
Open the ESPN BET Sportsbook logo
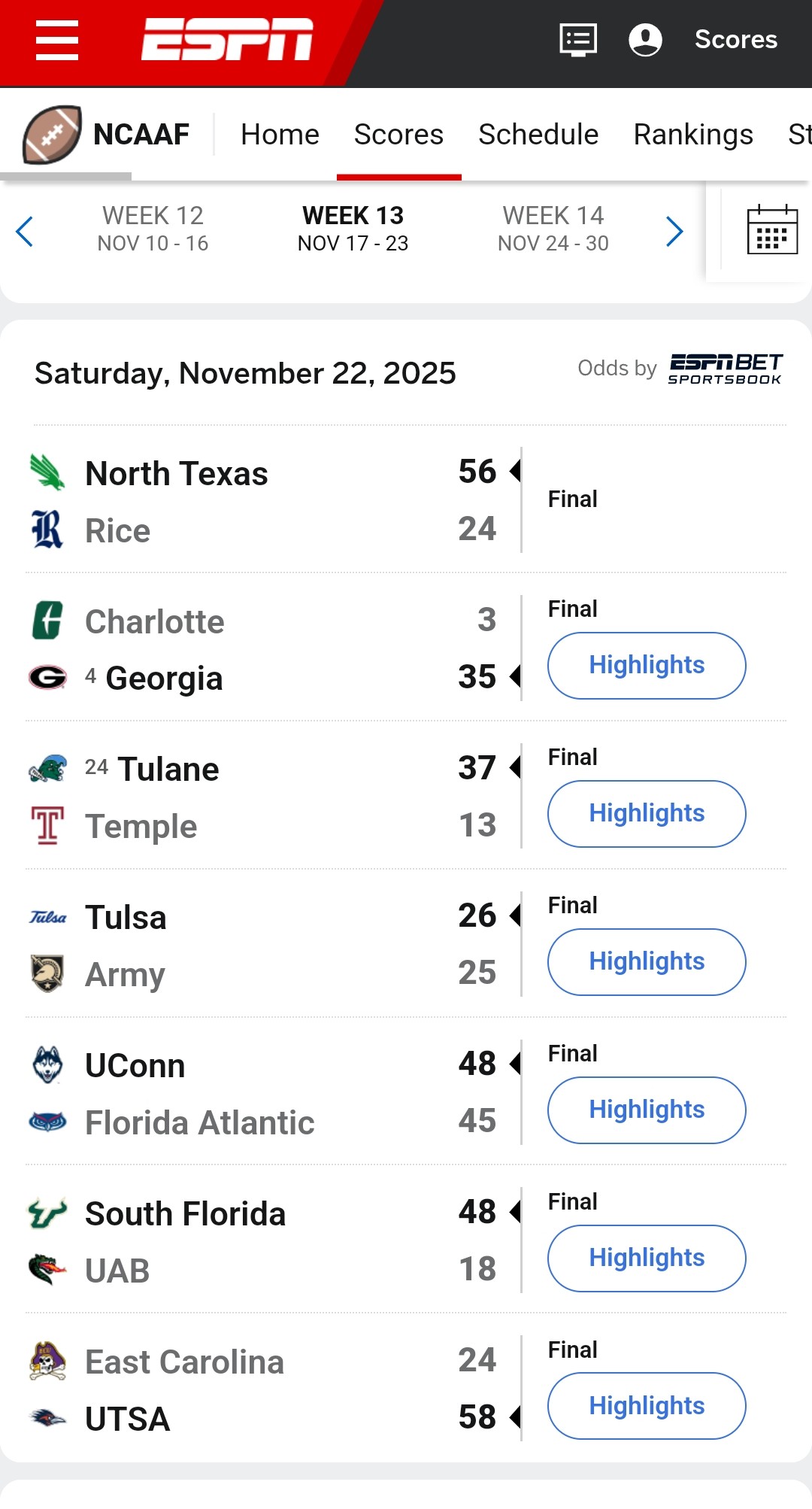pyautogui.click(x=725, y=369)
